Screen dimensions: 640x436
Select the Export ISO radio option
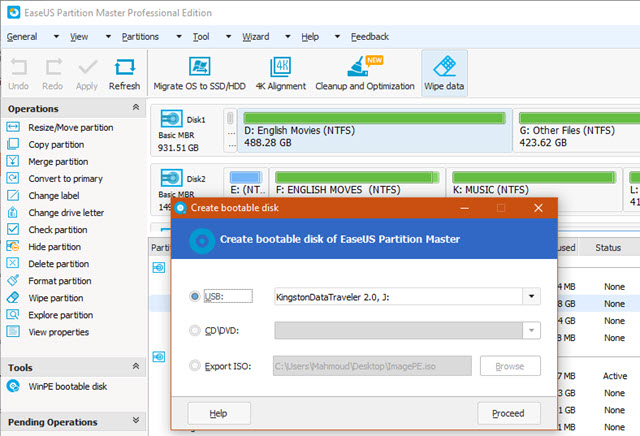pos(195,365)
